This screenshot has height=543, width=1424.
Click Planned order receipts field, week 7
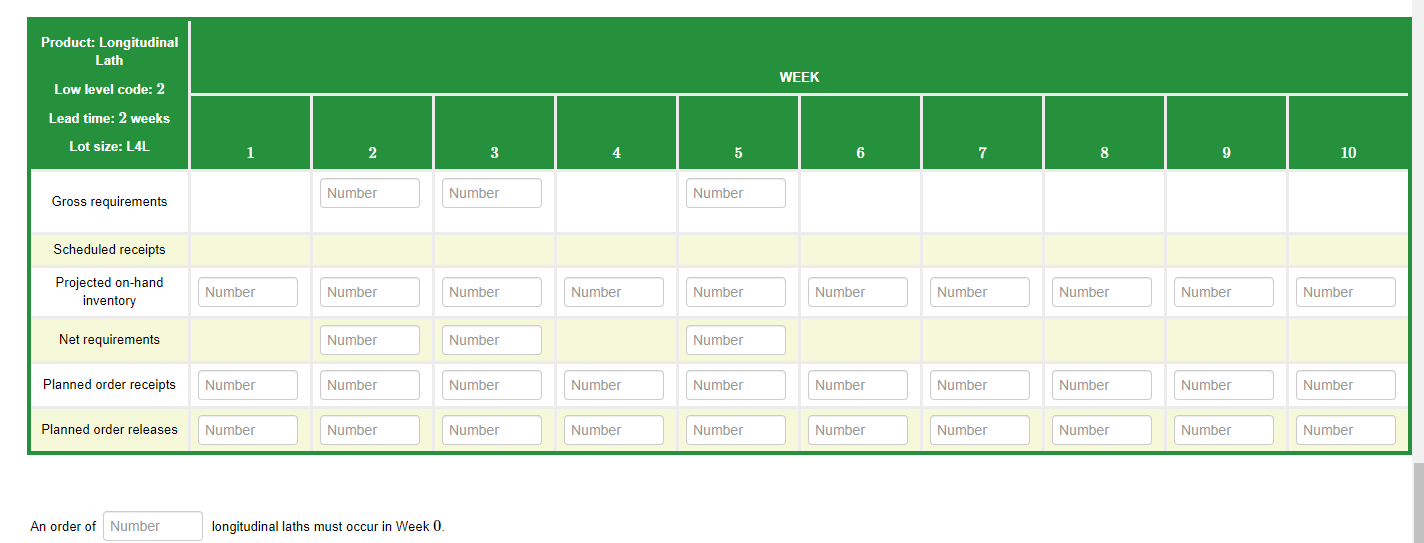point(980,385)
